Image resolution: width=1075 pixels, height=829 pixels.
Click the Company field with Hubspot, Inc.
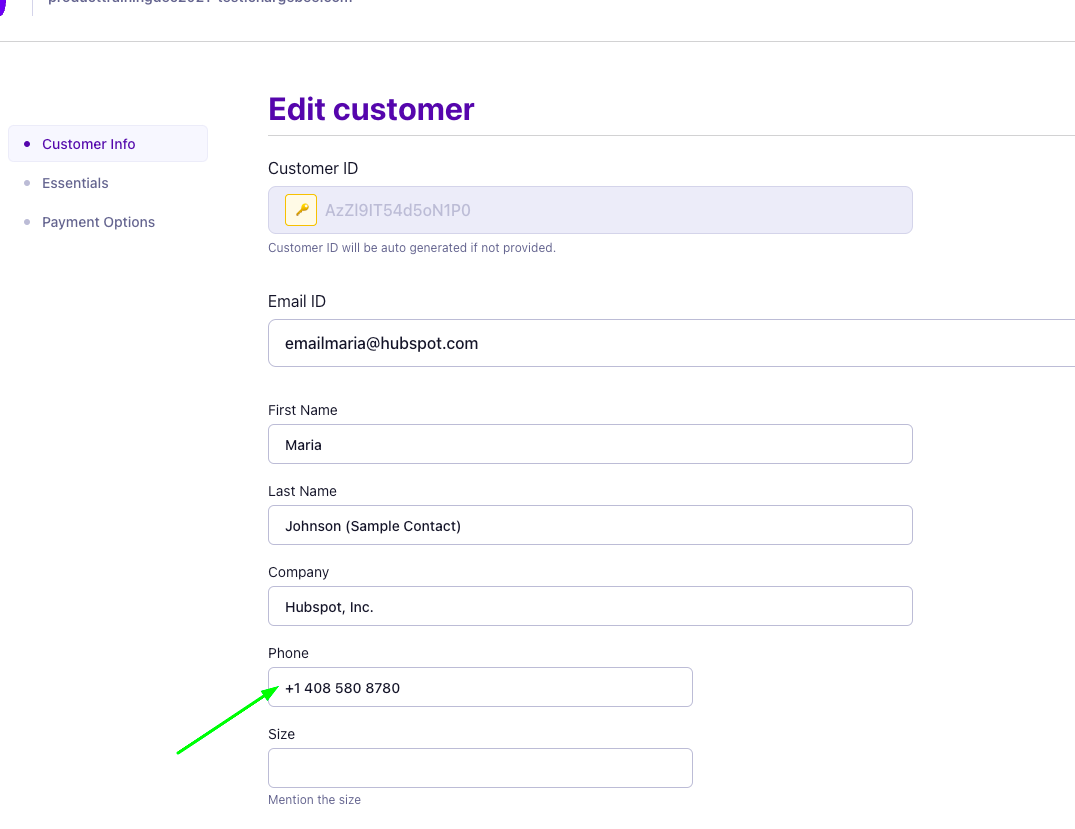click(x=590, y=606)
